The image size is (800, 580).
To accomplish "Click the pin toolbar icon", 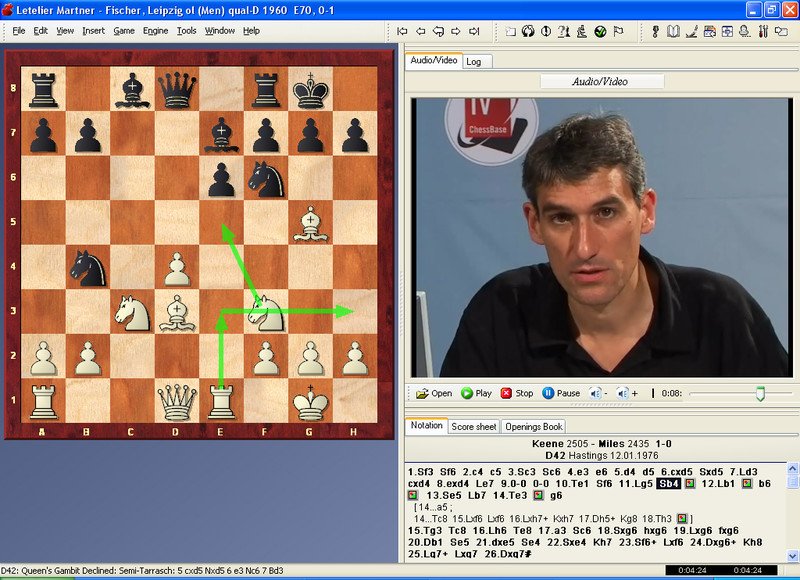I will pos(655,32).
